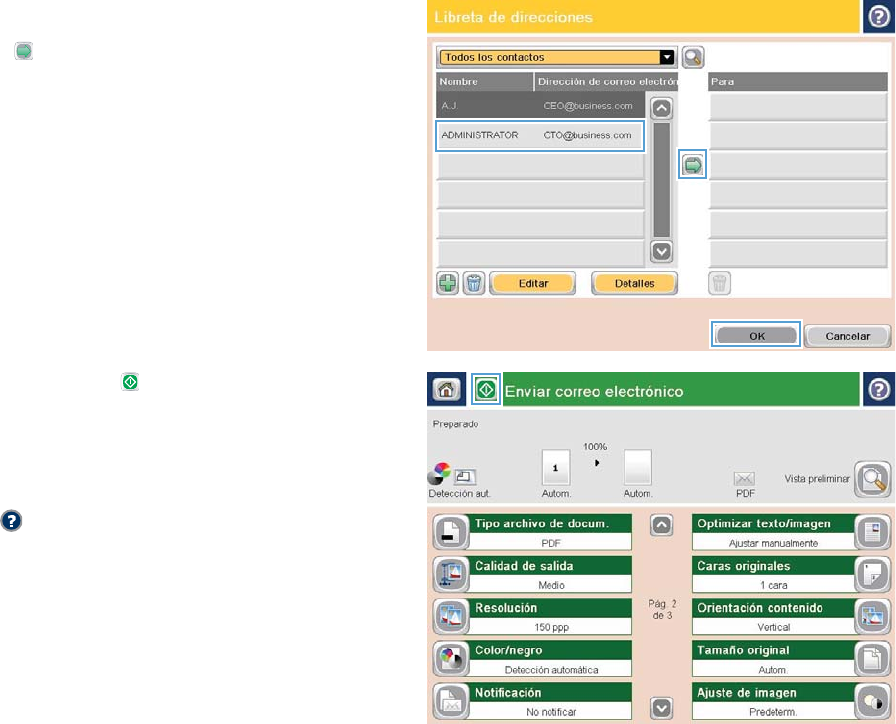Screen dimensions: 896x724
Task: Click the Orientación contenido icon
Action: 873,617
